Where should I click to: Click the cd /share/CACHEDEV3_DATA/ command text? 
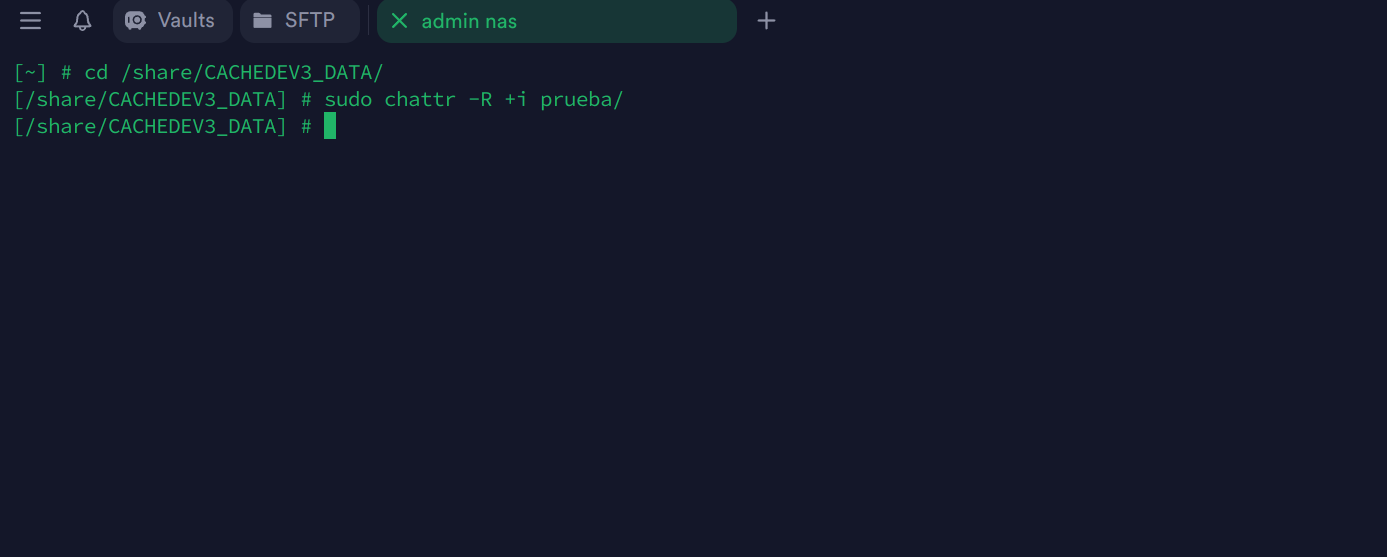pyautogui.click(x=234, y=73)
